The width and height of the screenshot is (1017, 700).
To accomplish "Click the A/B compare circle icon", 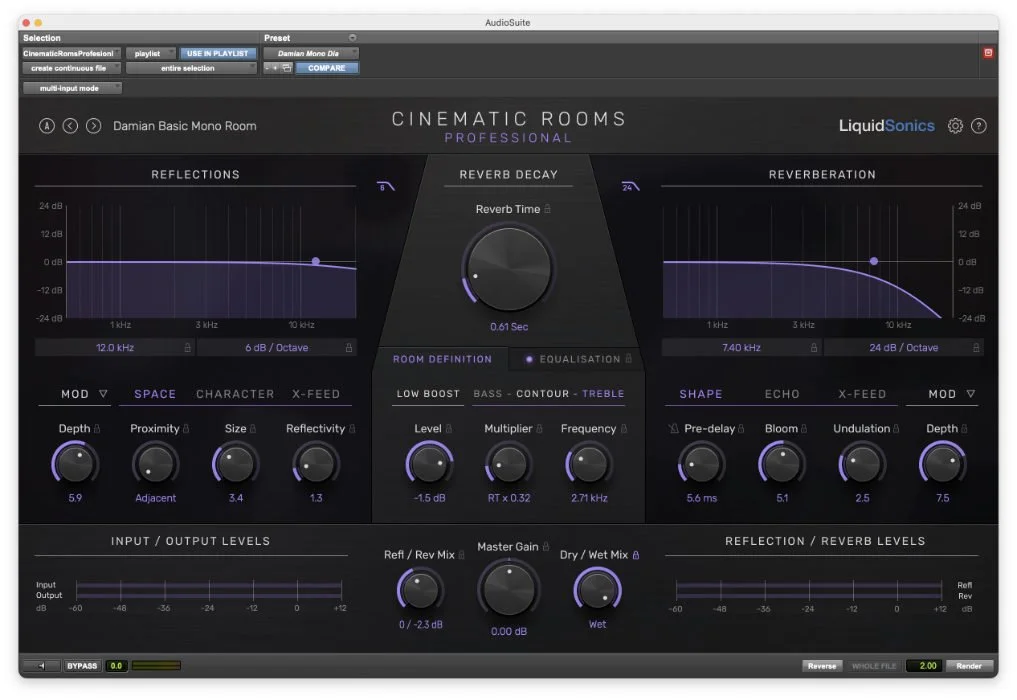I will click(x=47, y=126).
